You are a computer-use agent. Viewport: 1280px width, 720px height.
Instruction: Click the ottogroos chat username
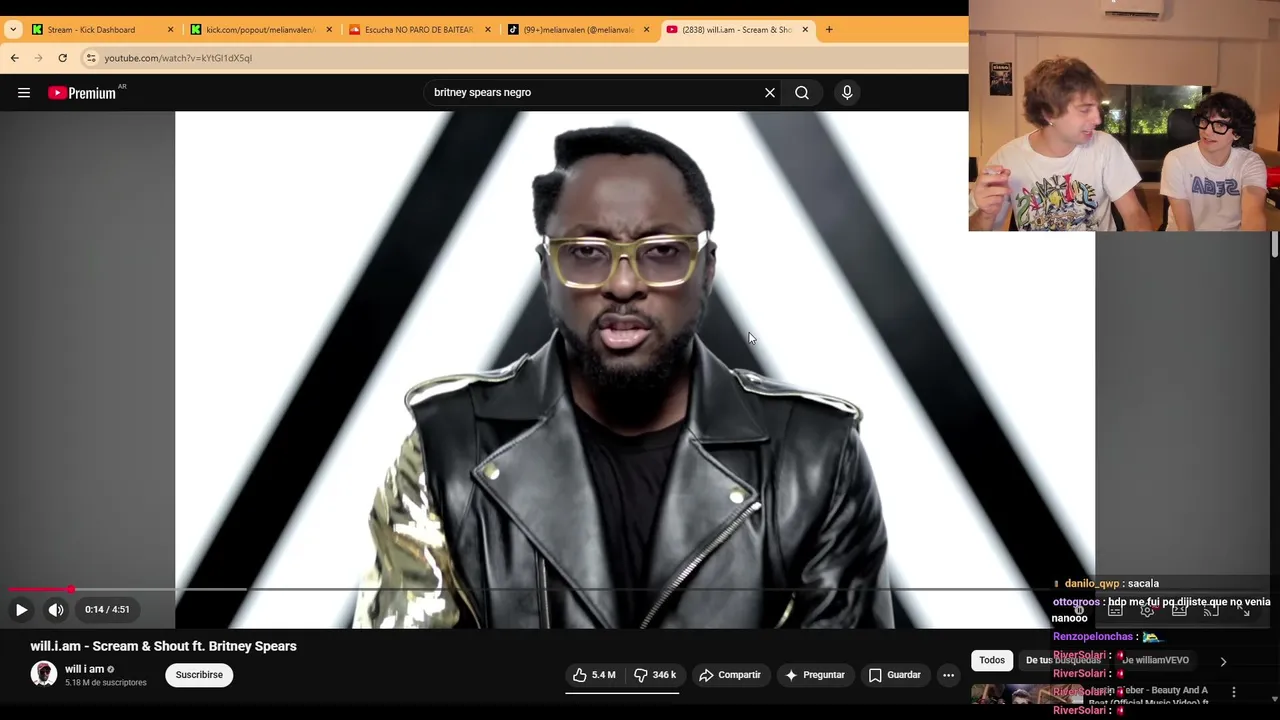coord(1076,602)
